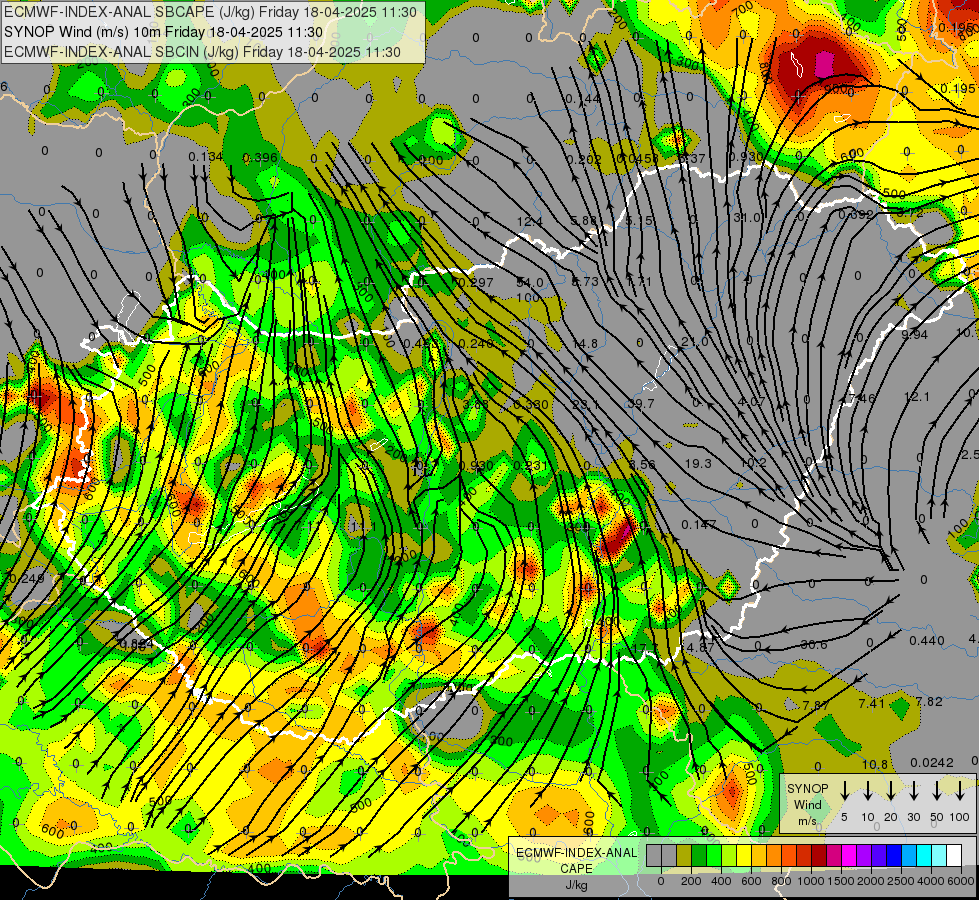Click the station value '4.87'

point(700,648)
